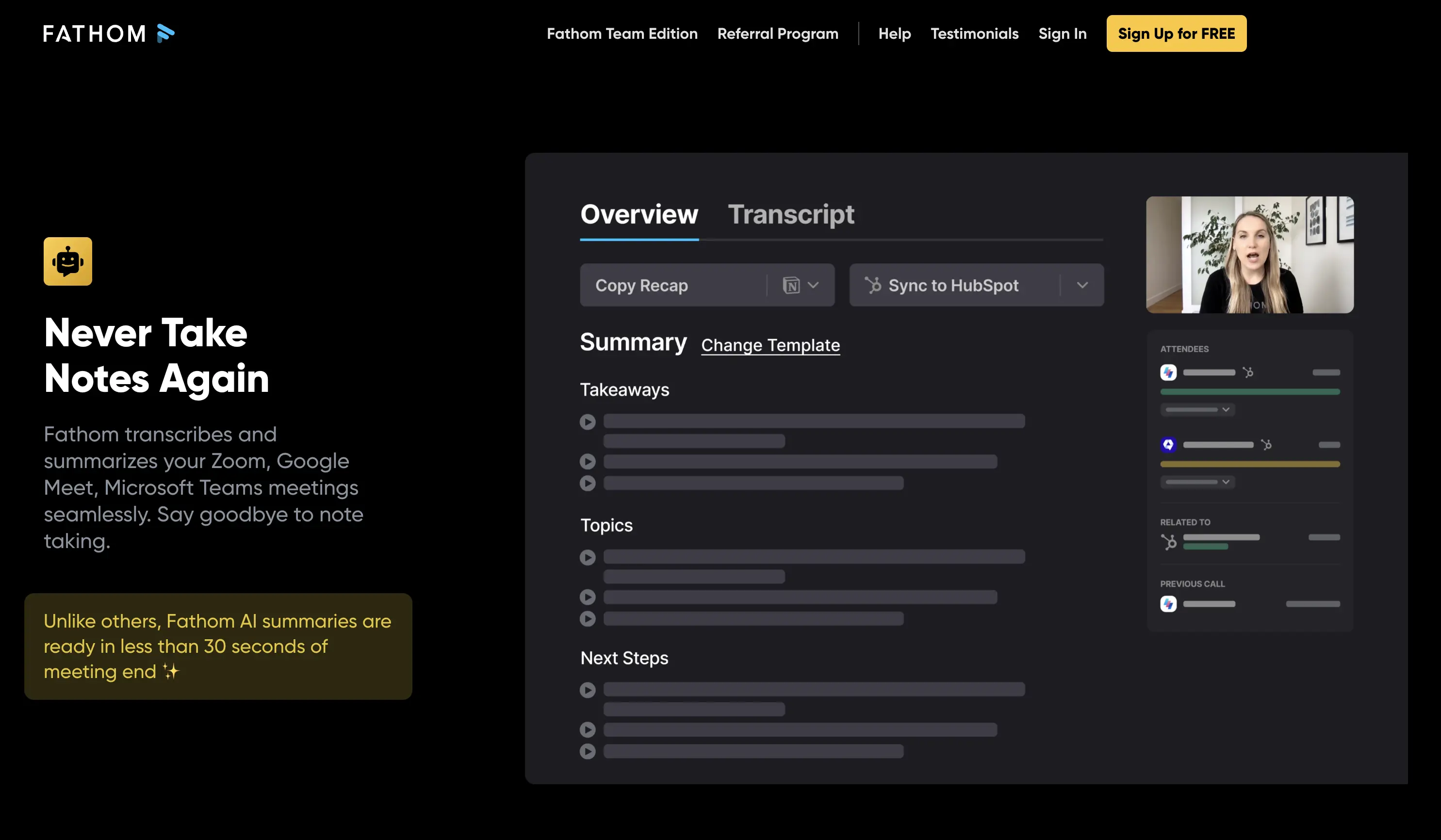Open the Help menu item

894,34
